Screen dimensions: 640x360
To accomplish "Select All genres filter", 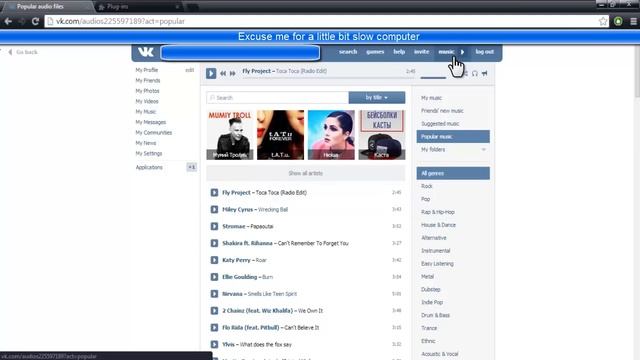I will 453,173.
